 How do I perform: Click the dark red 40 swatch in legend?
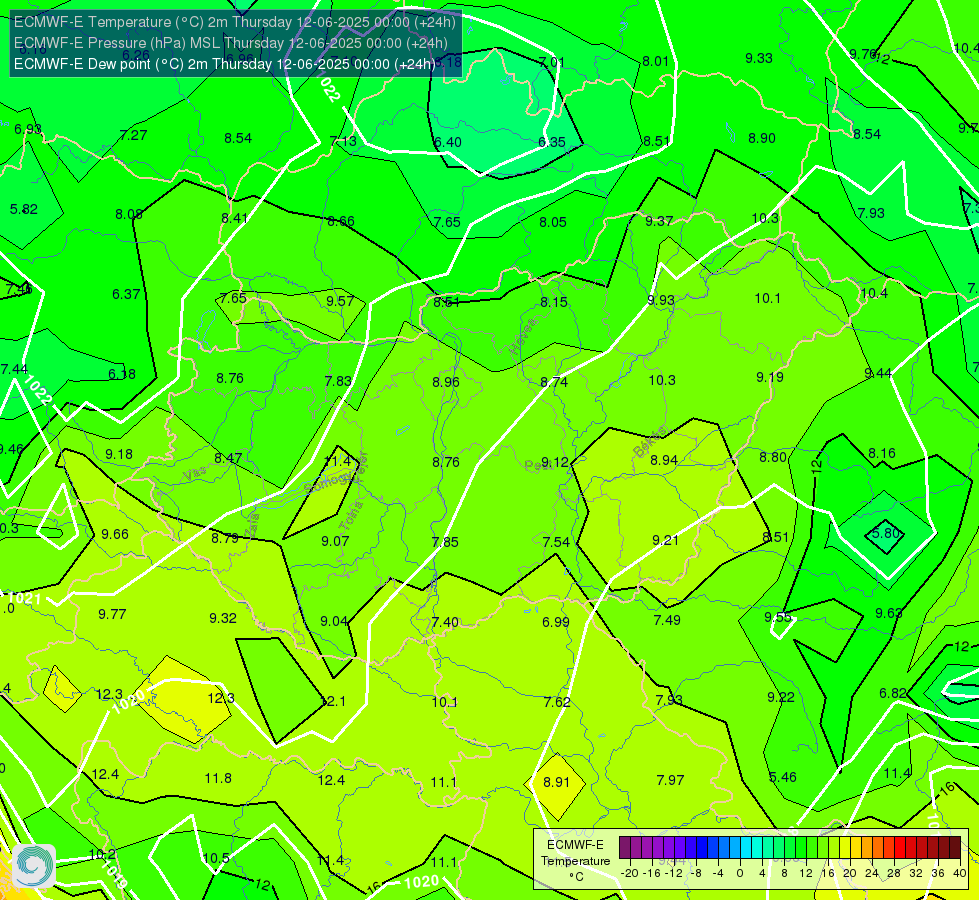pos(955,848)
